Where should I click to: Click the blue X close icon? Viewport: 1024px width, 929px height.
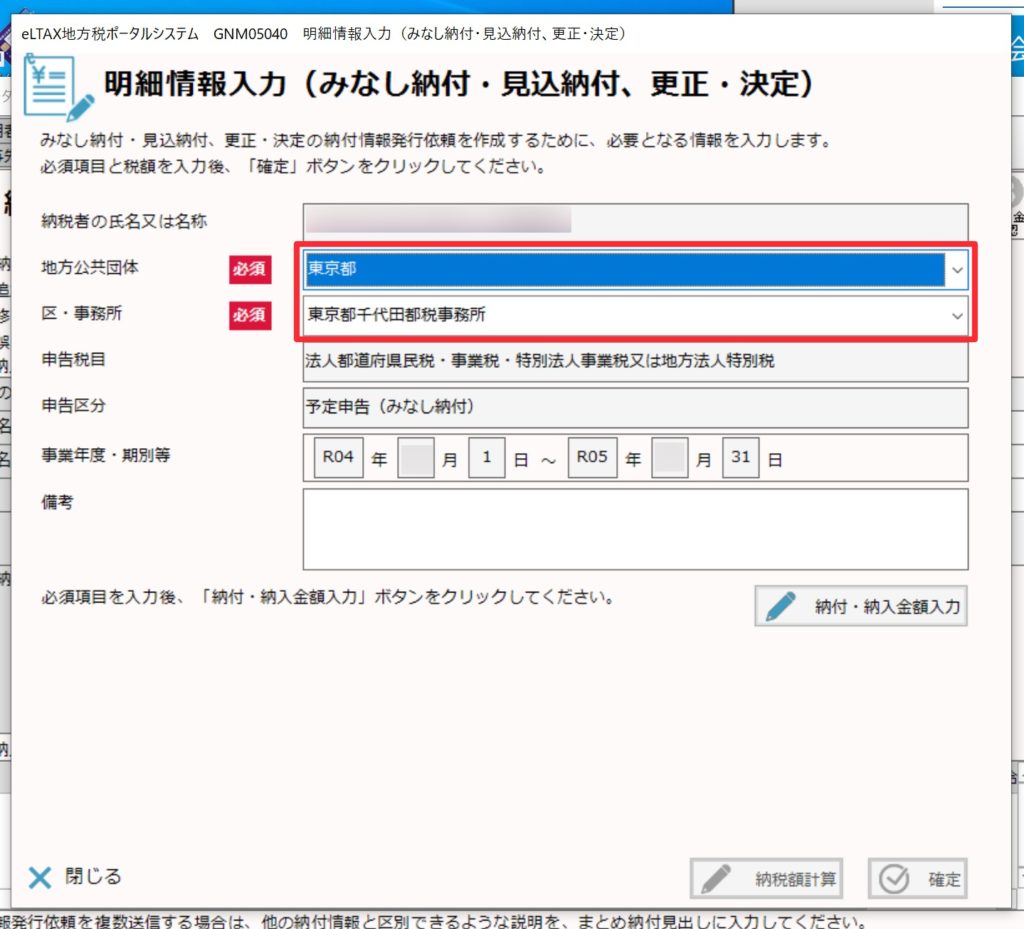point(39,878)
